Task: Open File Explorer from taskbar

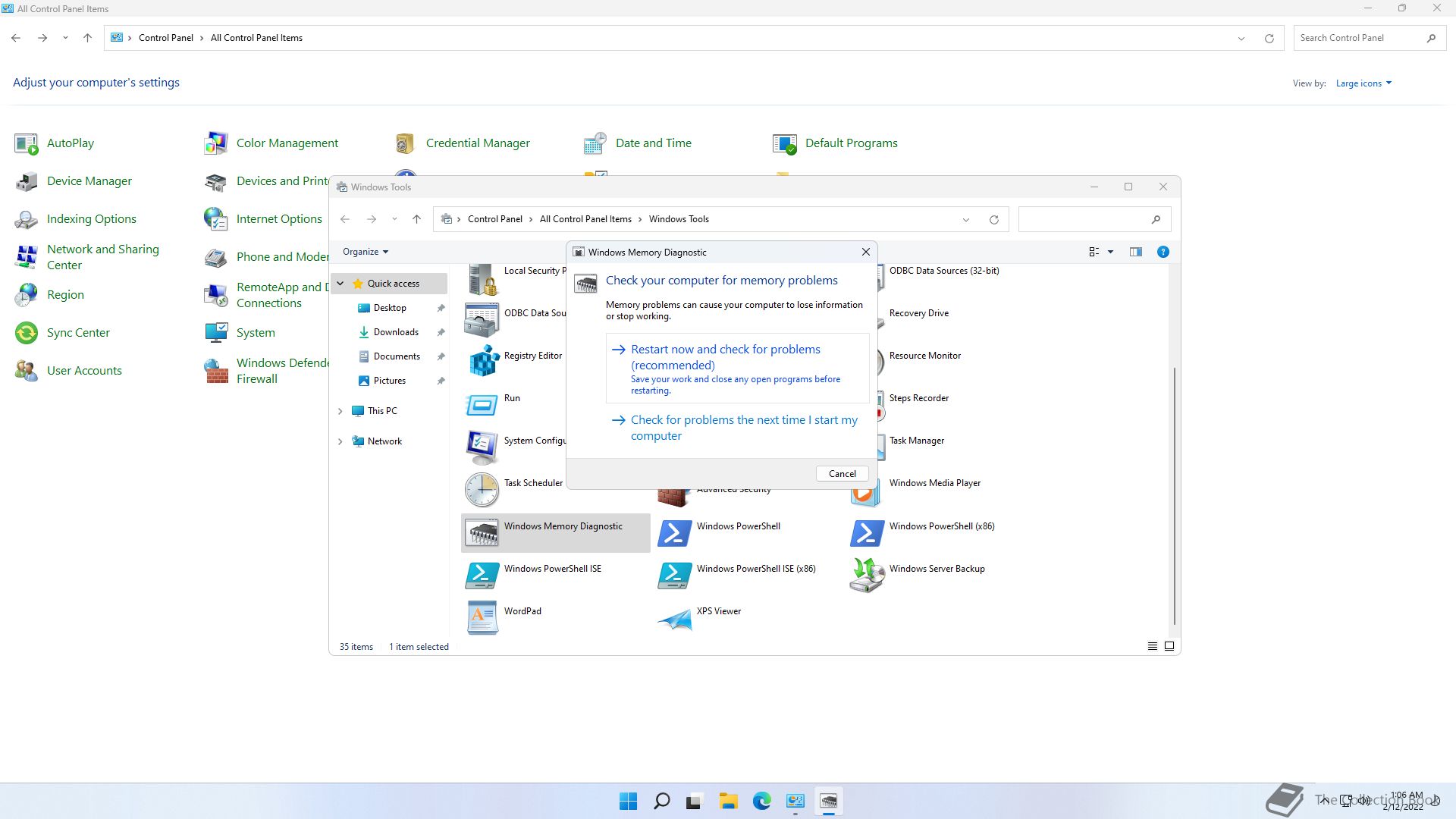Action: [728, 802]
